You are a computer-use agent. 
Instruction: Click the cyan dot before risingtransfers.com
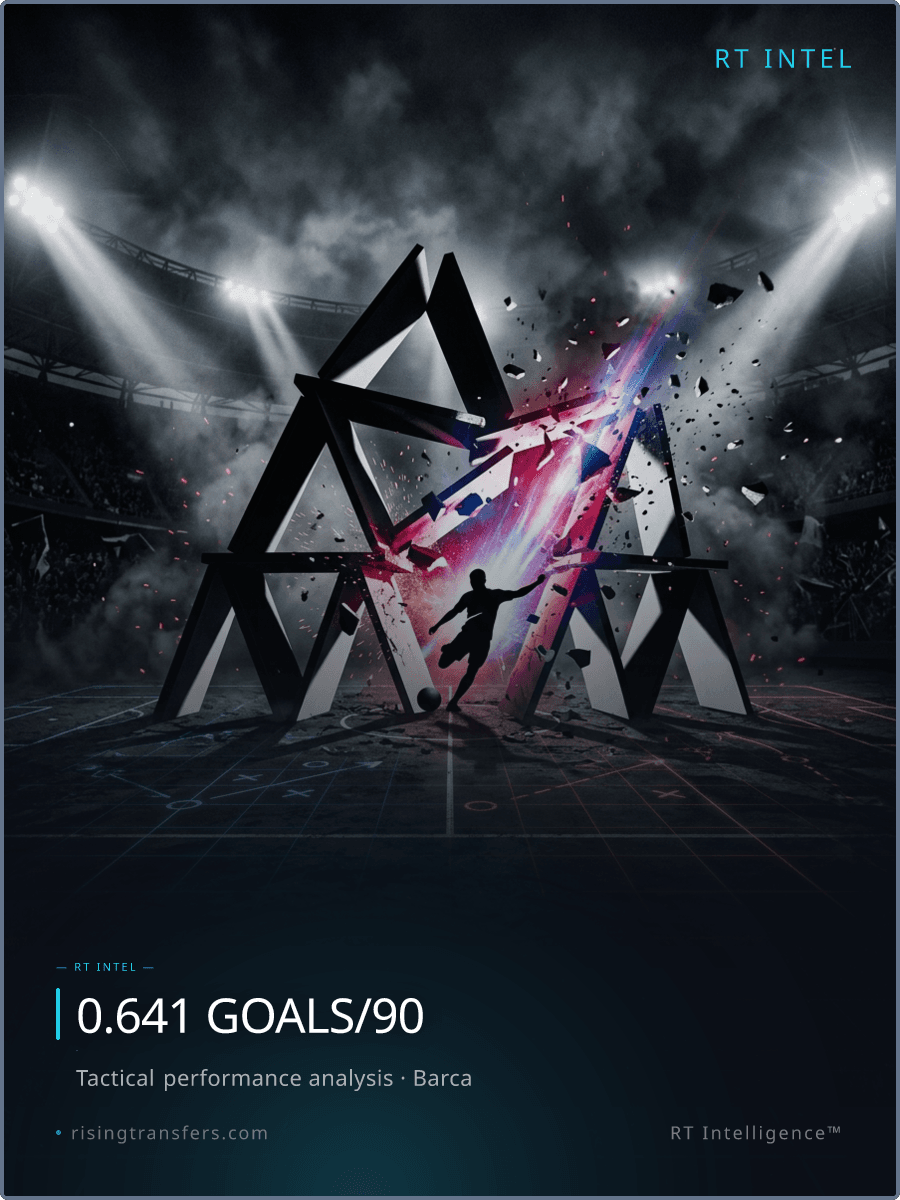point(59,1134)
